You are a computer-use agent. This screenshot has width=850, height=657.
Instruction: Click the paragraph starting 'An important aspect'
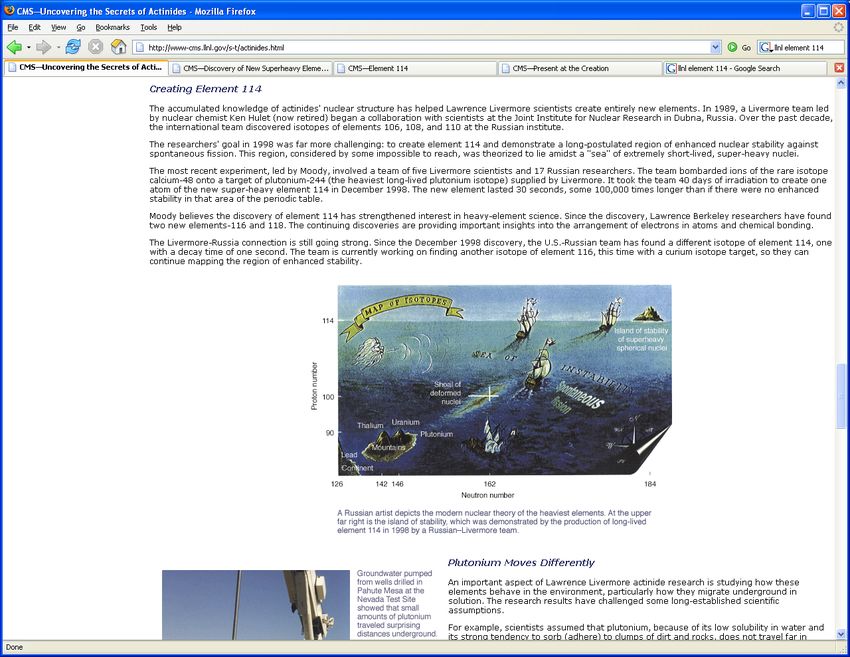coord(623,596)
